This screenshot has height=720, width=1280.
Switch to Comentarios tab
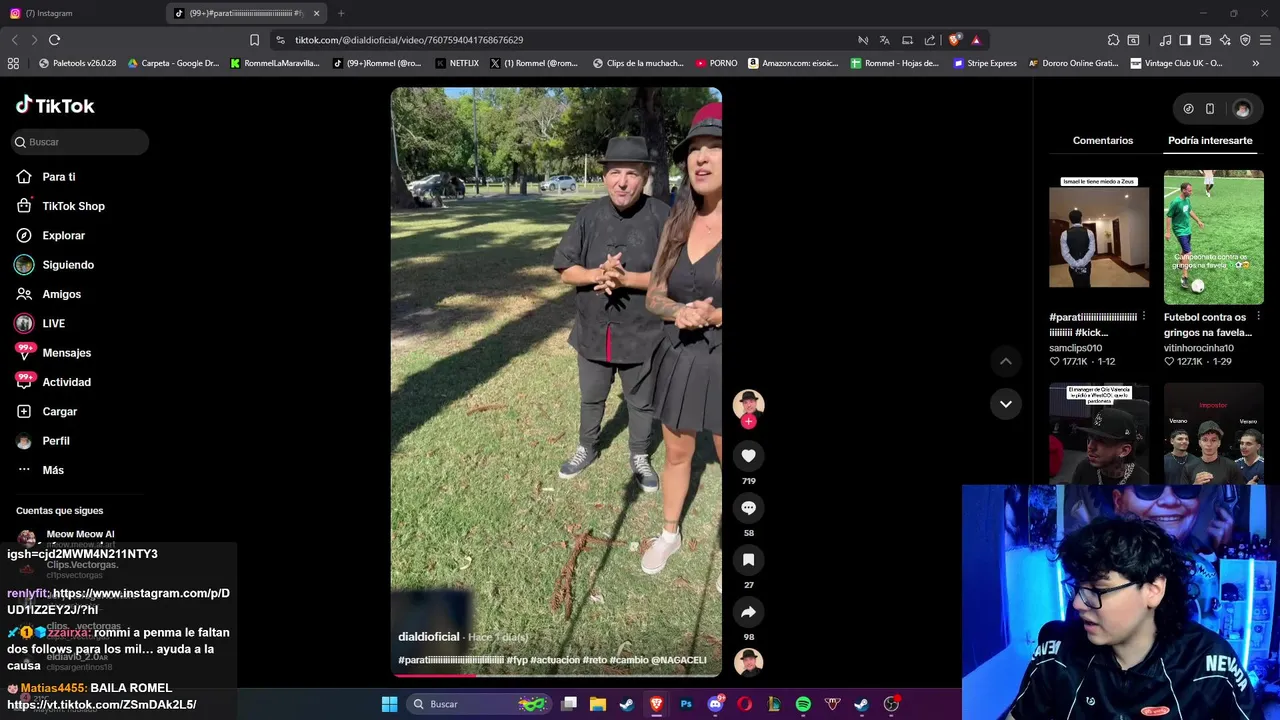click(1103, 140)
